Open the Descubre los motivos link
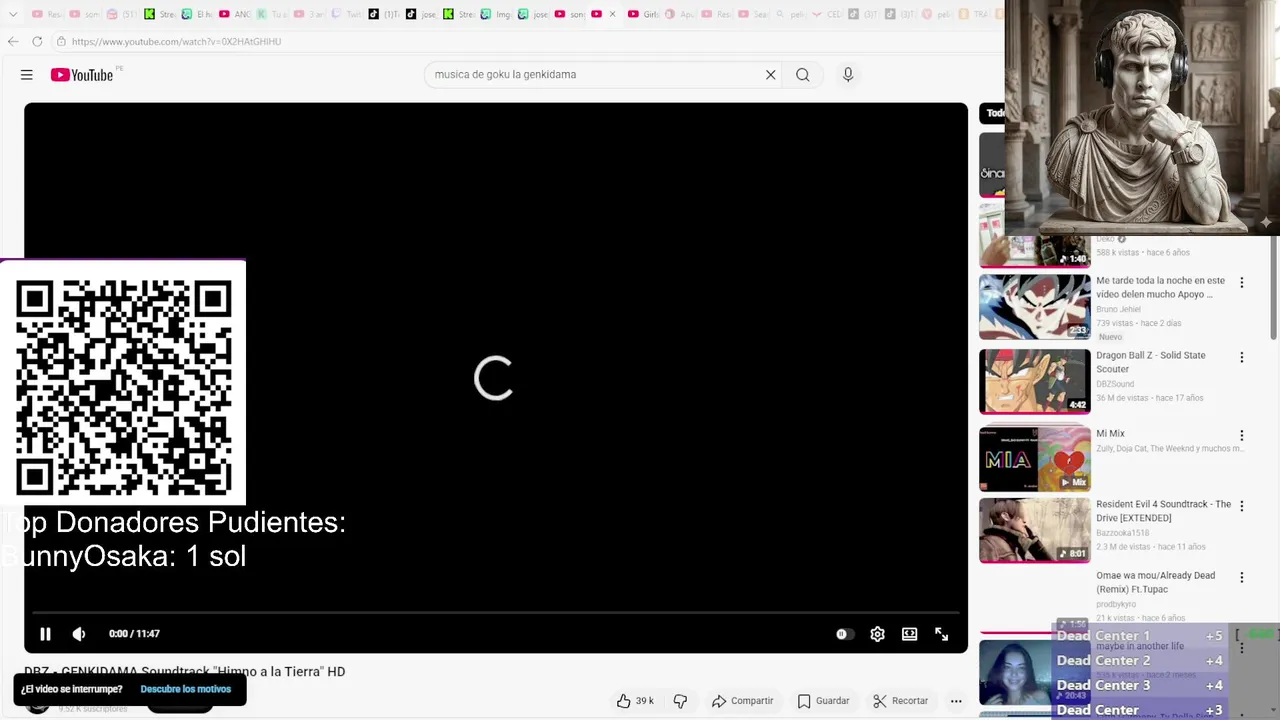Image resolution: width=1280 pixels, height=720 pixels. tap(185, 689)
